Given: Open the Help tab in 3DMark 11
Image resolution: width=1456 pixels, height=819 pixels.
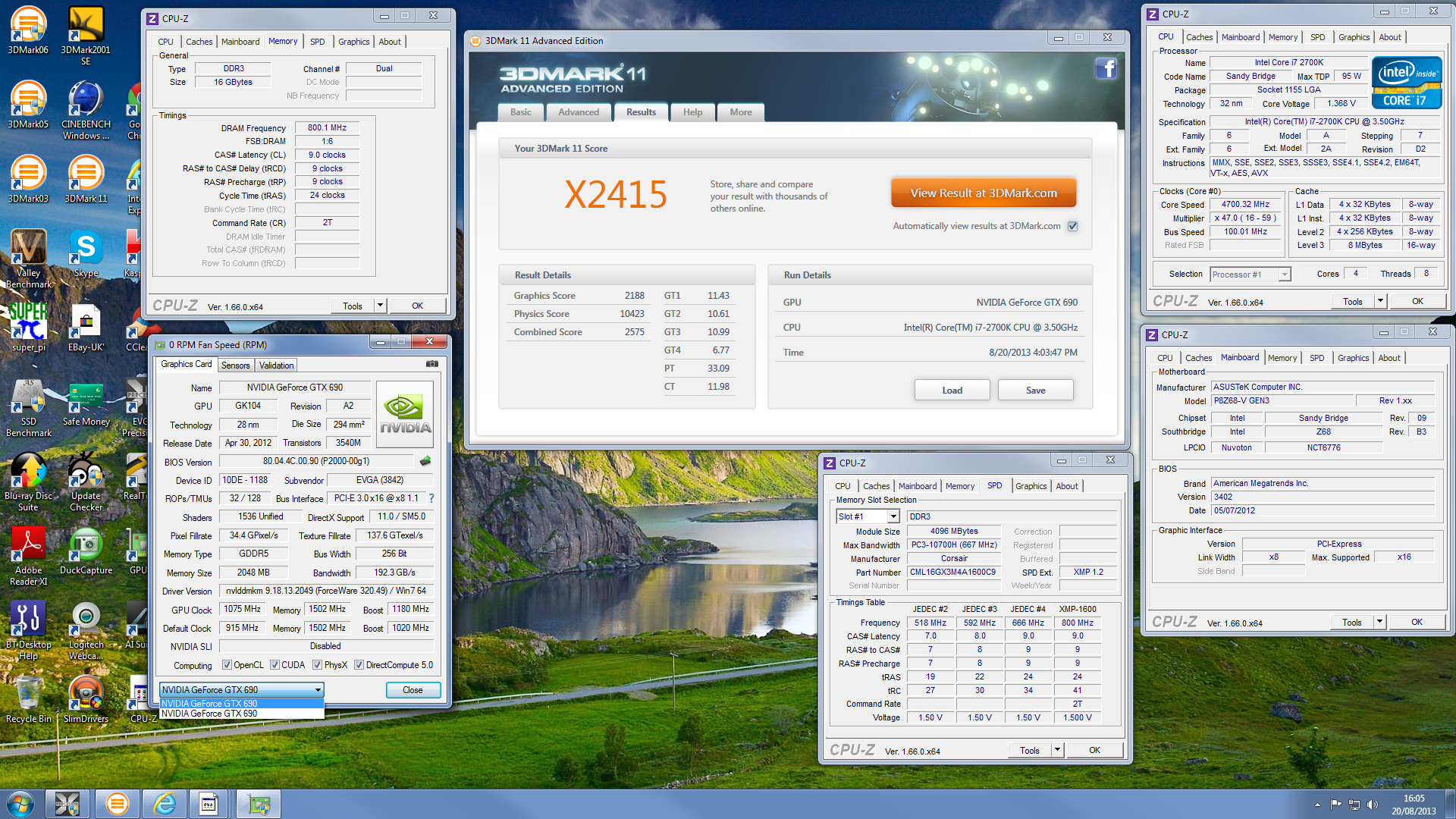Looking at the screenshot, I should (692, 112).
